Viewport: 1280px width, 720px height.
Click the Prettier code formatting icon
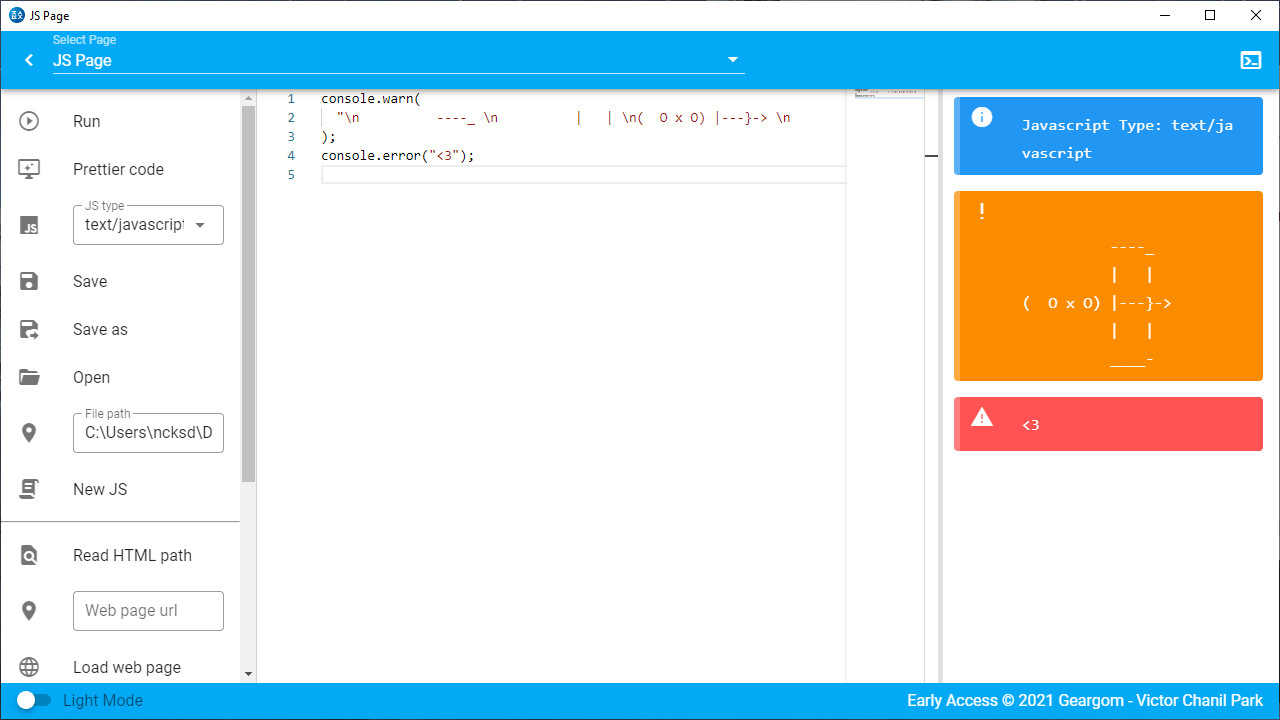tap(29, 169)
